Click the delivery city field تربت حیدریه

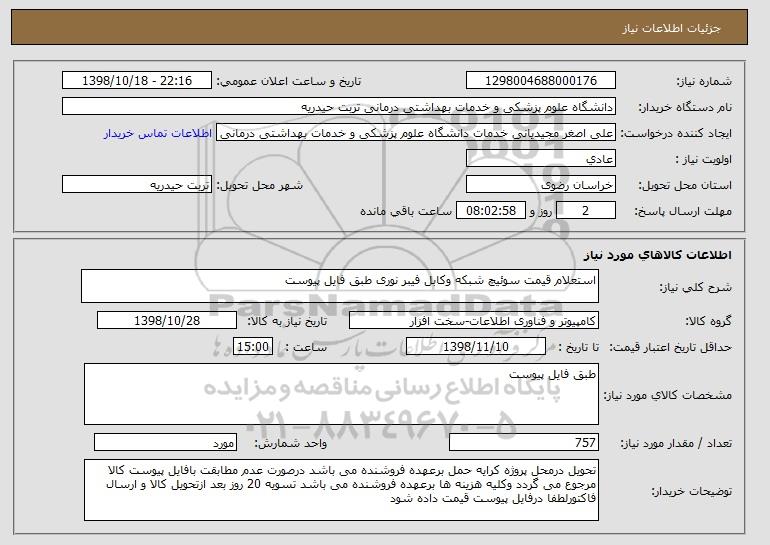[x=137, y=185]
